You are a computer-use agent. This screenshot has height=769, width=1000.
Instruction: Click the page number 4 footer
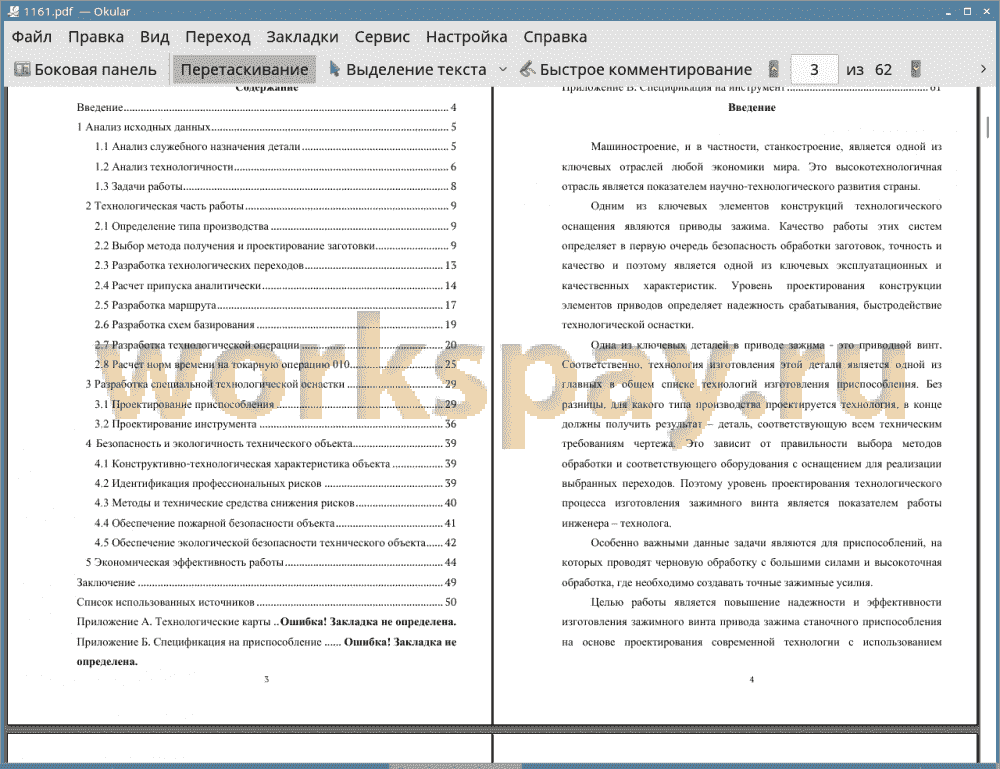point(752,680)
